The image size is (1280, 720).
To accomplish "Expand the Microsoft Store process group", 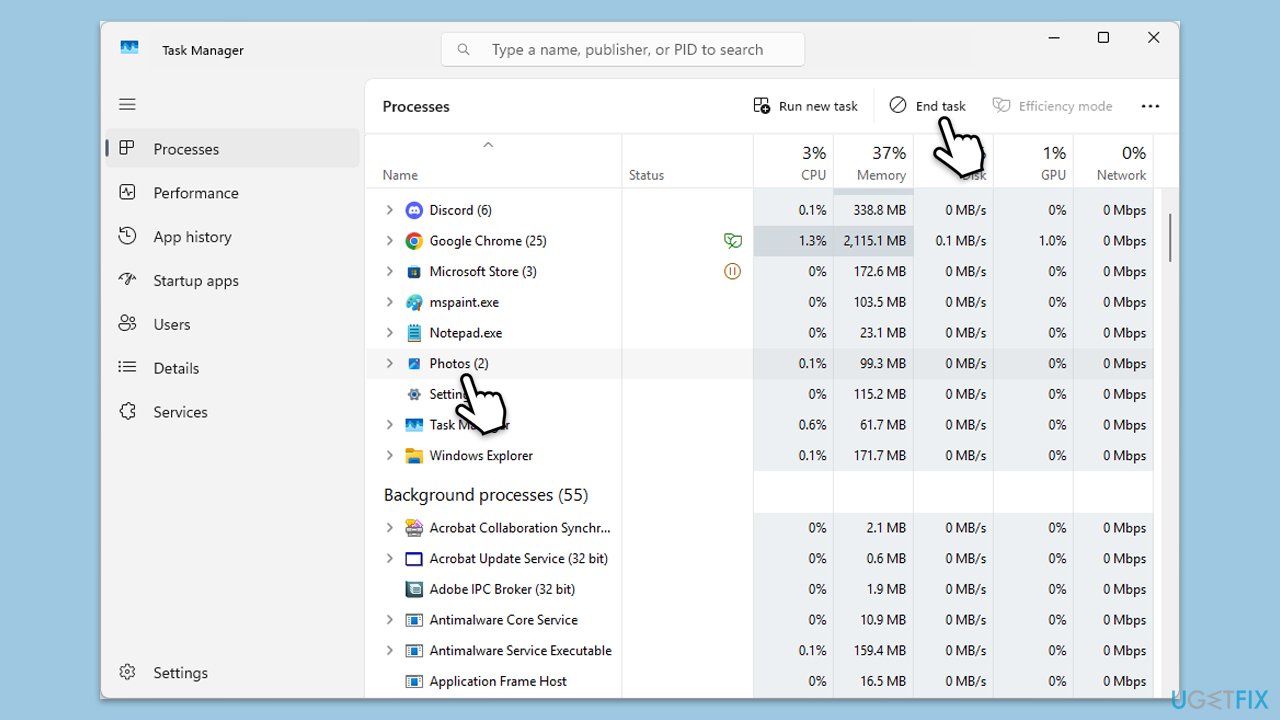I will pos(390,272).
